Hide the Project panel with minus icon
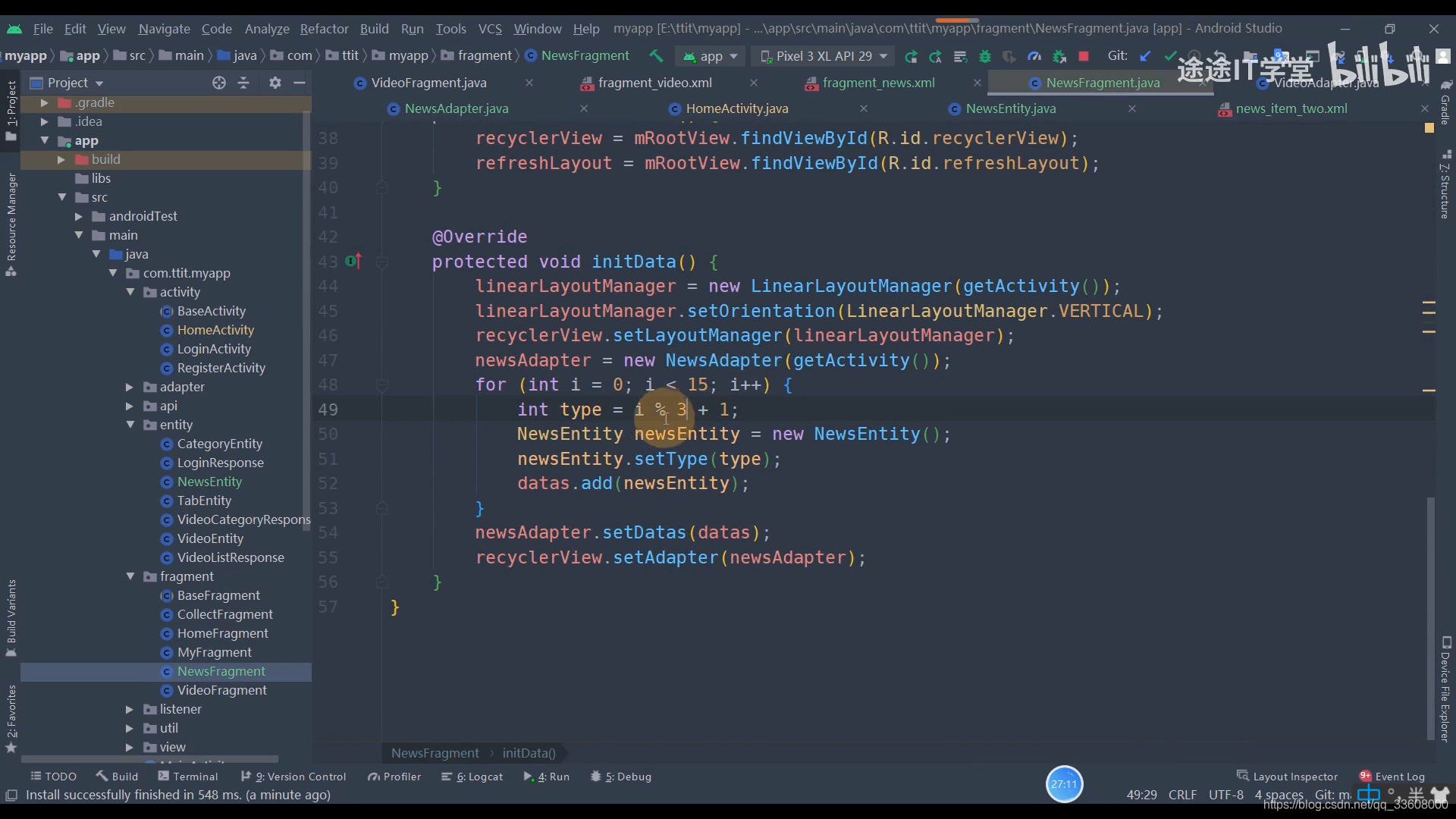This screenshot has height=819, width=1456. point(300,83)
